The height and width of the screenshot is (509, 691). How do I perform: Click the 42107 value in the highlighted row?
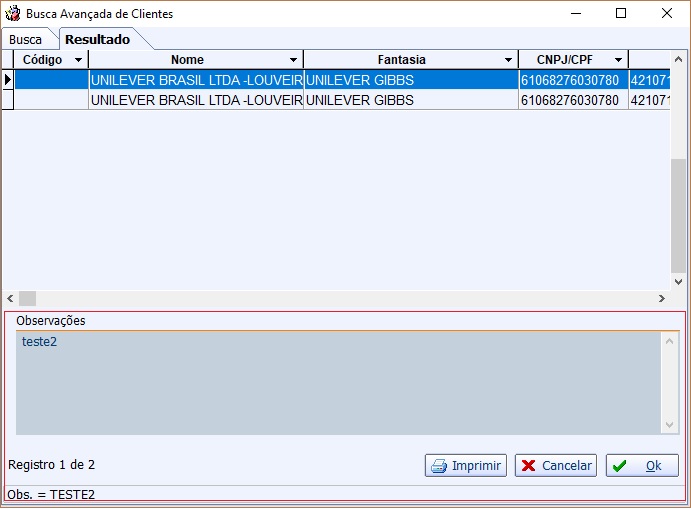(x=650, y=80)
